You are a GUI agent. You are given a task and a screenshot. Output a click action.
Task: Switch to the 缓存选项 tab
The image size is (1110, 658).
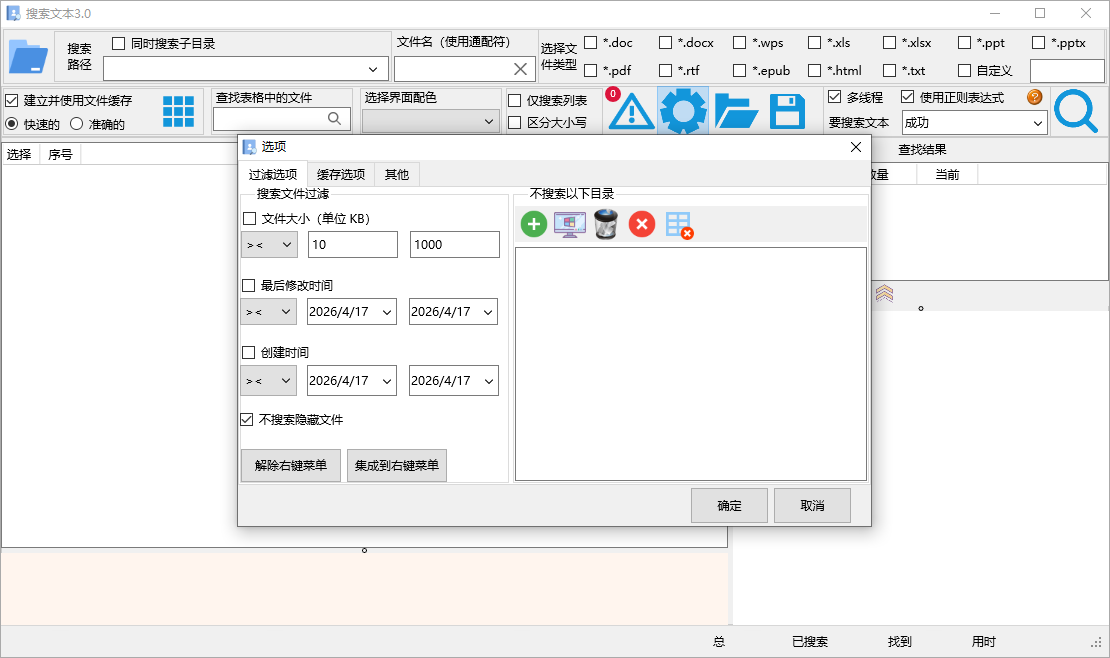point(341,173)
